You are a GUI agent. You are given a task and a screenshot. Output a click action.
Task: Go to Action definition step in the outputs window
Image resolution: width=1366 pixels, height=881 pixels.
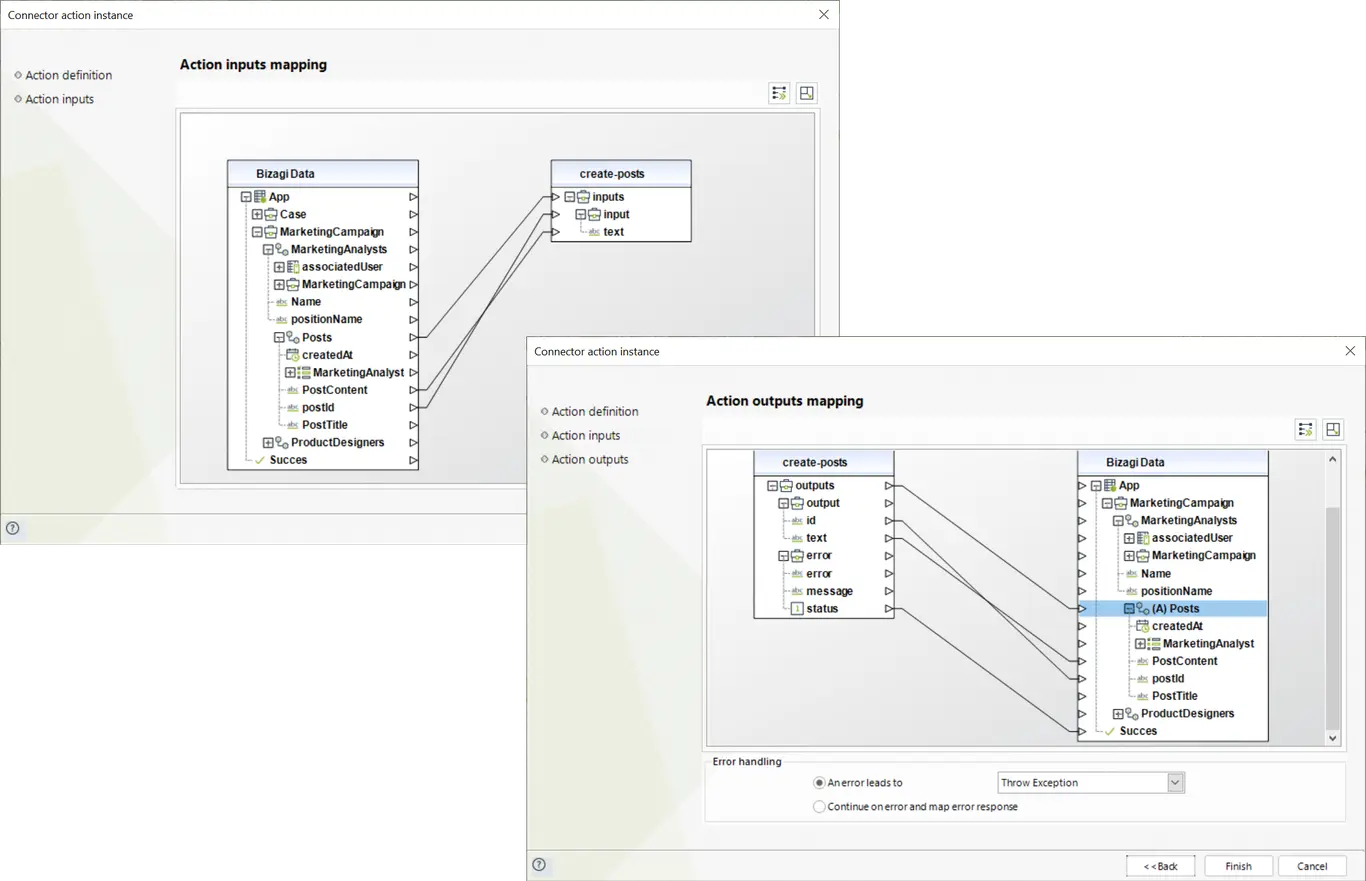[595, 411]
